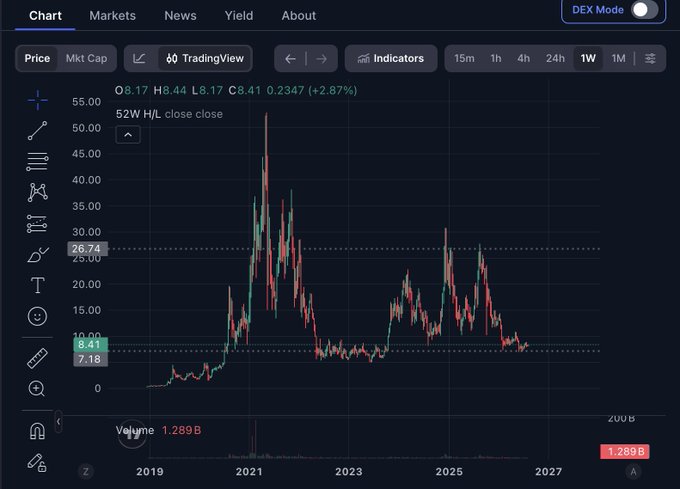The height and width of the screenshot is (489, 680).
Task: Click the 8.41 current price label
Action: 90,344
